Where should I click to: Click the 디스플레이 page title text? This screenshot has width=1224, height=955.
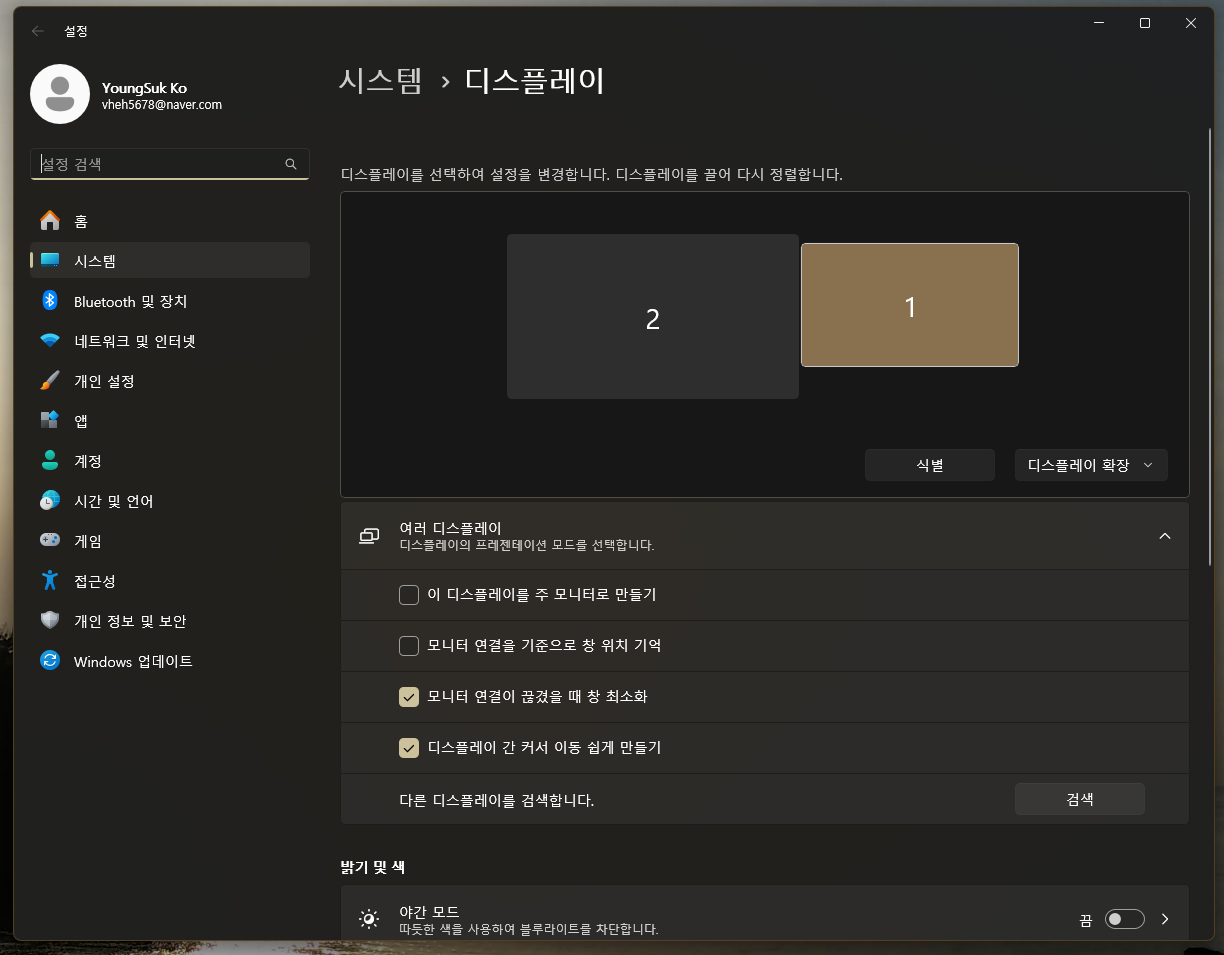tap(535, 81)
